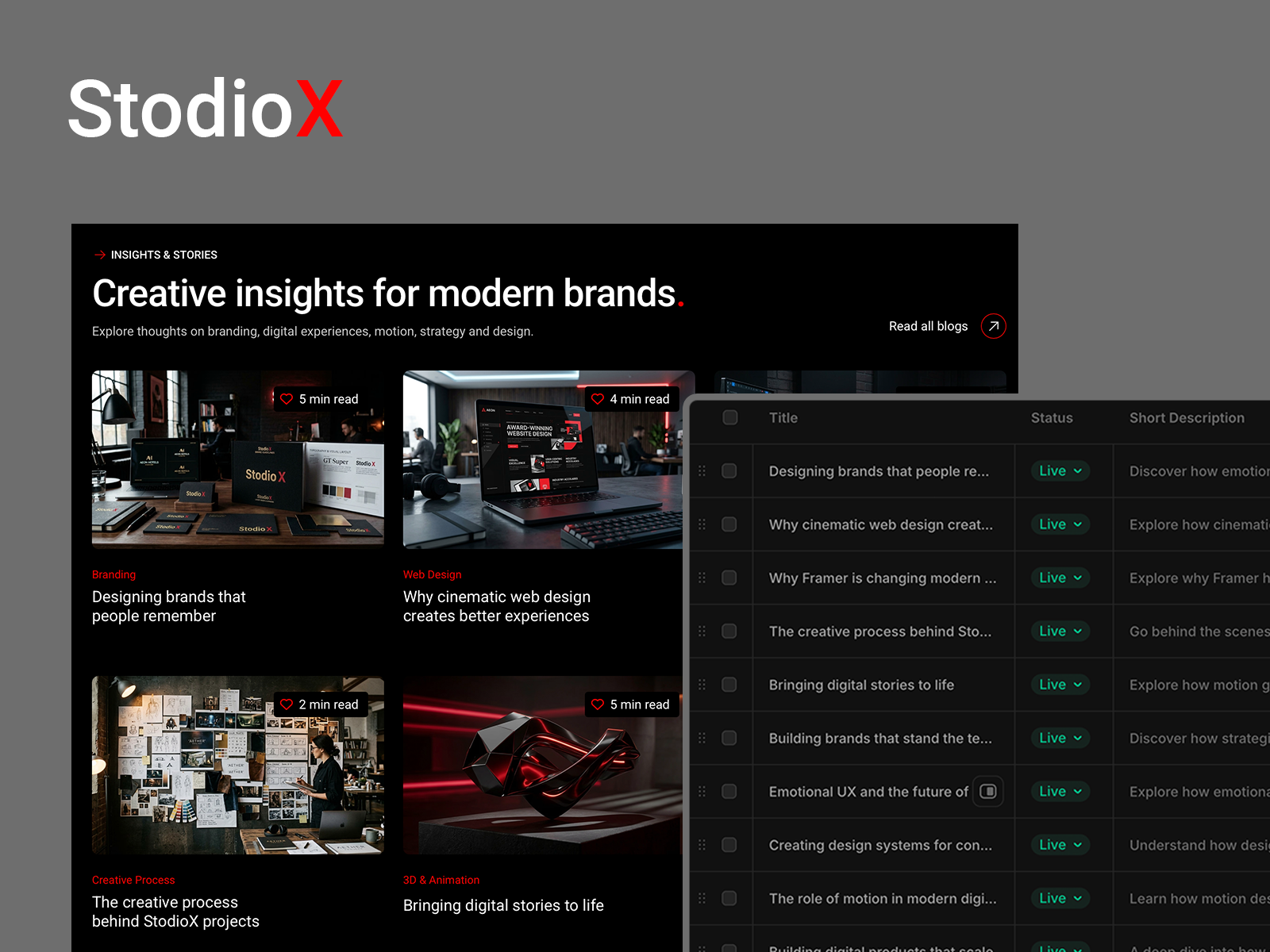Click drag handle of The creative process row
The height and width of the screenshot is (952, 1270).
(702, 631)
